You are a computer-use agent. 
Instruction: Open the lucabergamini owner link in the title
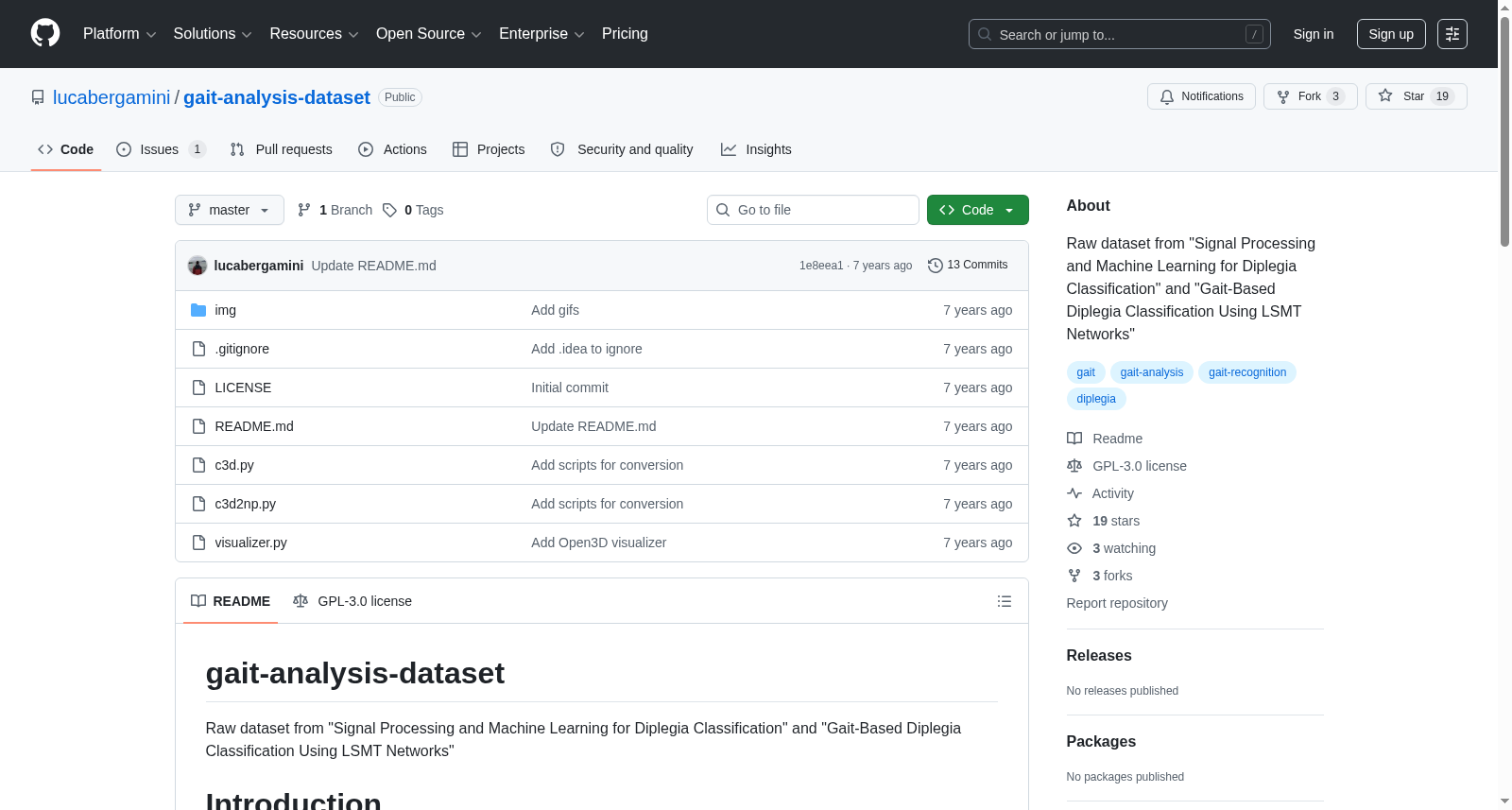pyautogui.click(x=112, y=97)
